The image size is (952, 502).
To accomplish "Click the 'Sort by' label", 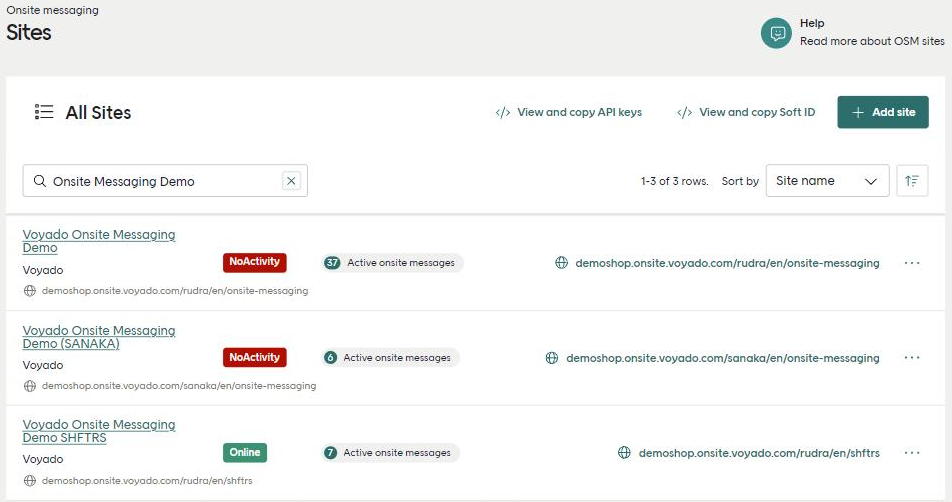I will pyautogui.click(x=740, y=181).
